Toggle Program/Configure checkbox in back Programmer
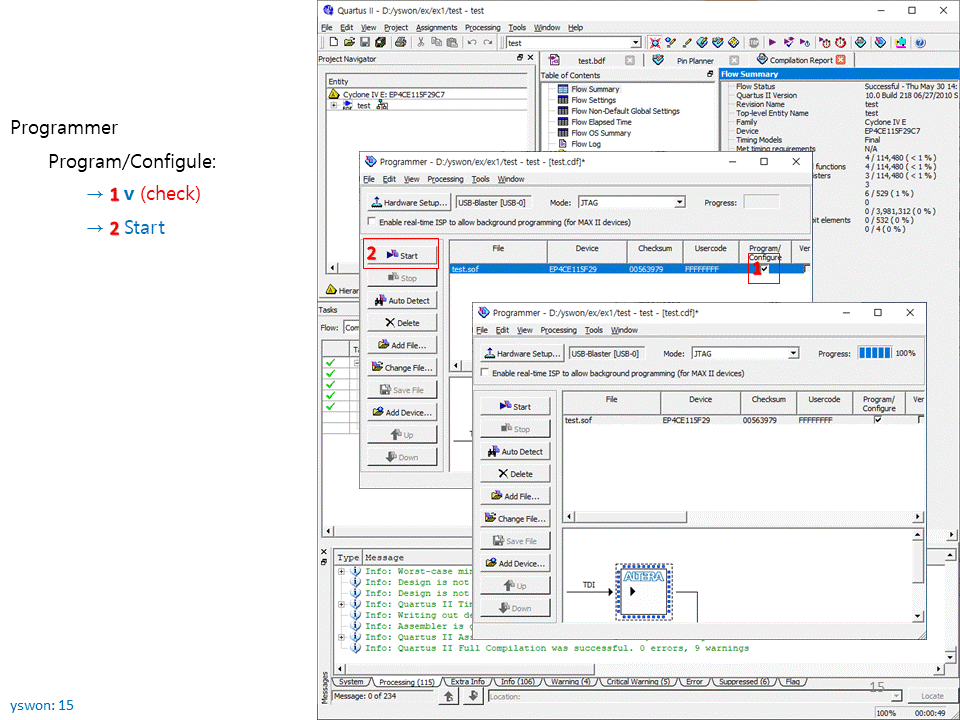The width and height of the screenshot is (960, 720). pyautogui.click(x=765, y=269)
